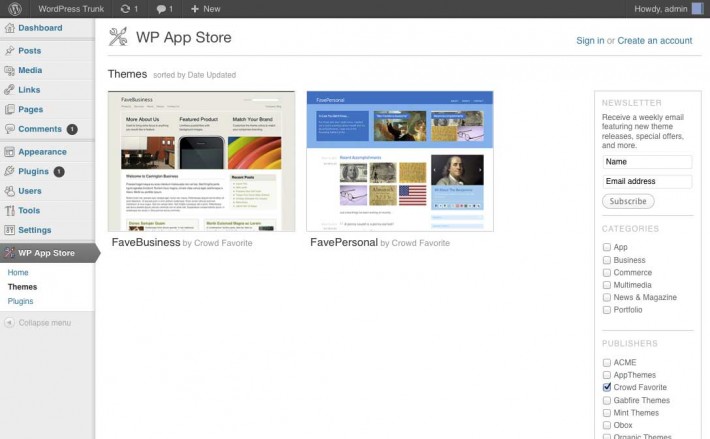Click the Plugins plug icon
Viewport: 710px width, 439px height.
pyautogui.click(x=10, y=171)
